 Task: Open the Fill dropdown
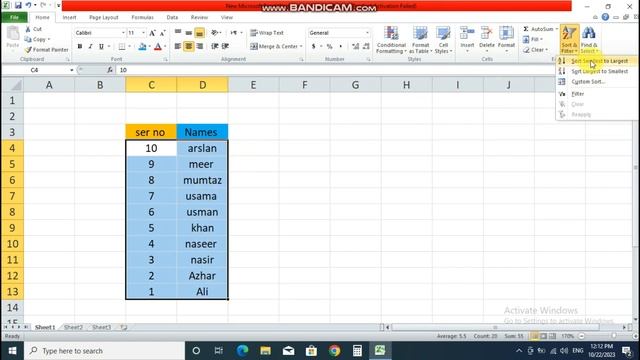(x=533, y=40)
